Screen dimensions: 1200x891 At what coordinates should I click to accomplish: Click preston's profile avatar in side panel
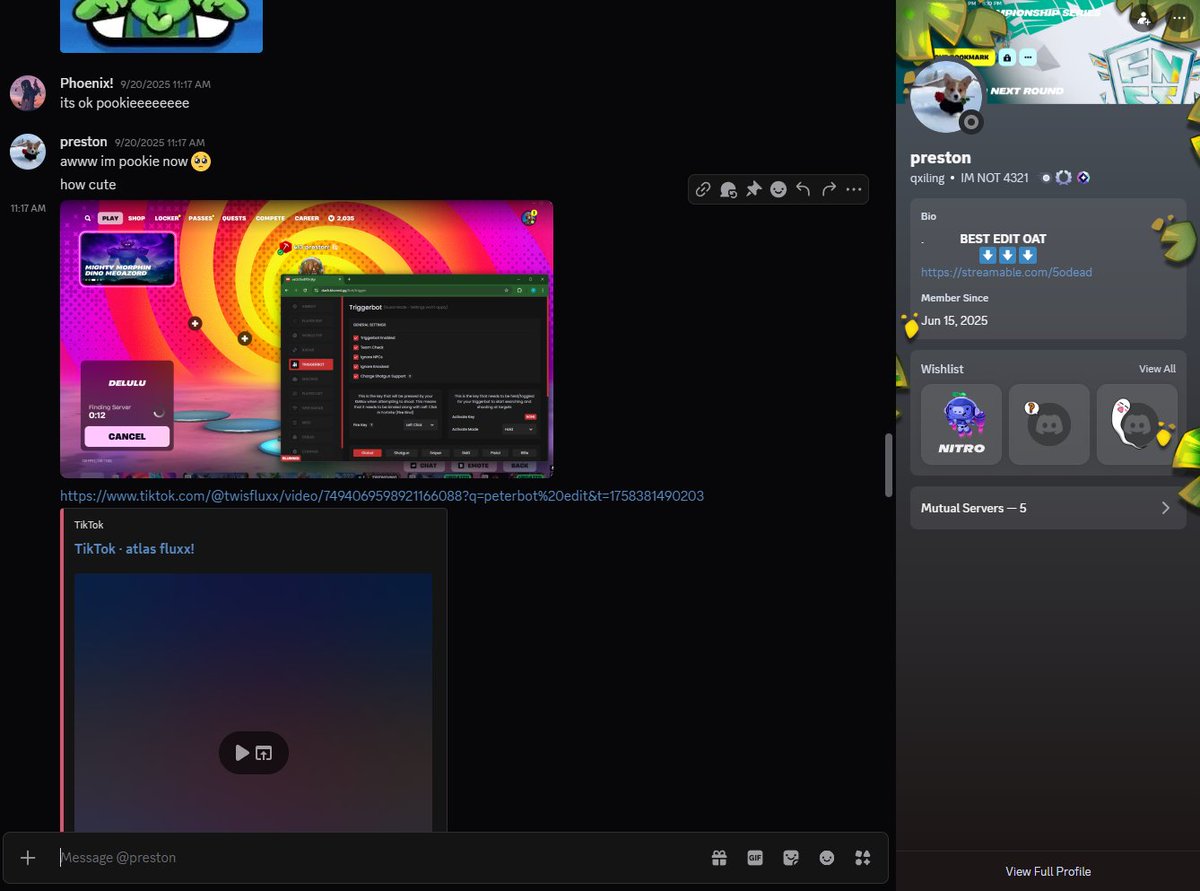[946, 96]
